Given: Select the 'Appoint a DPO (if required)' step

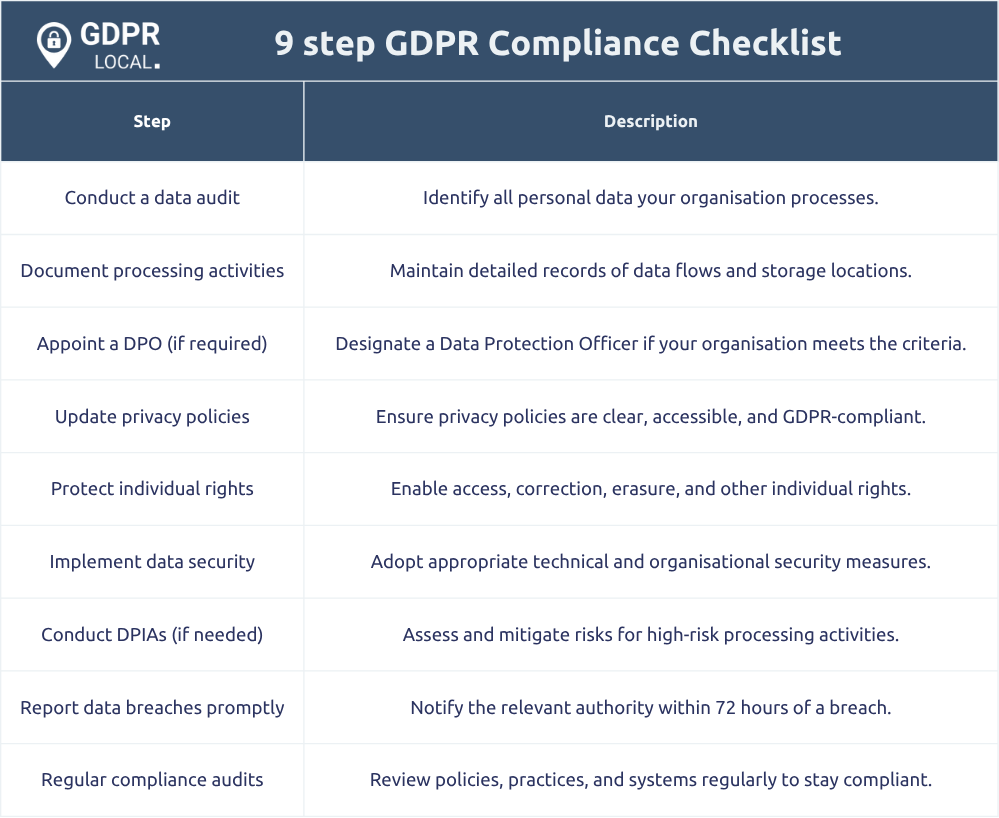Looking at the screenshot, I should (152, 343).
